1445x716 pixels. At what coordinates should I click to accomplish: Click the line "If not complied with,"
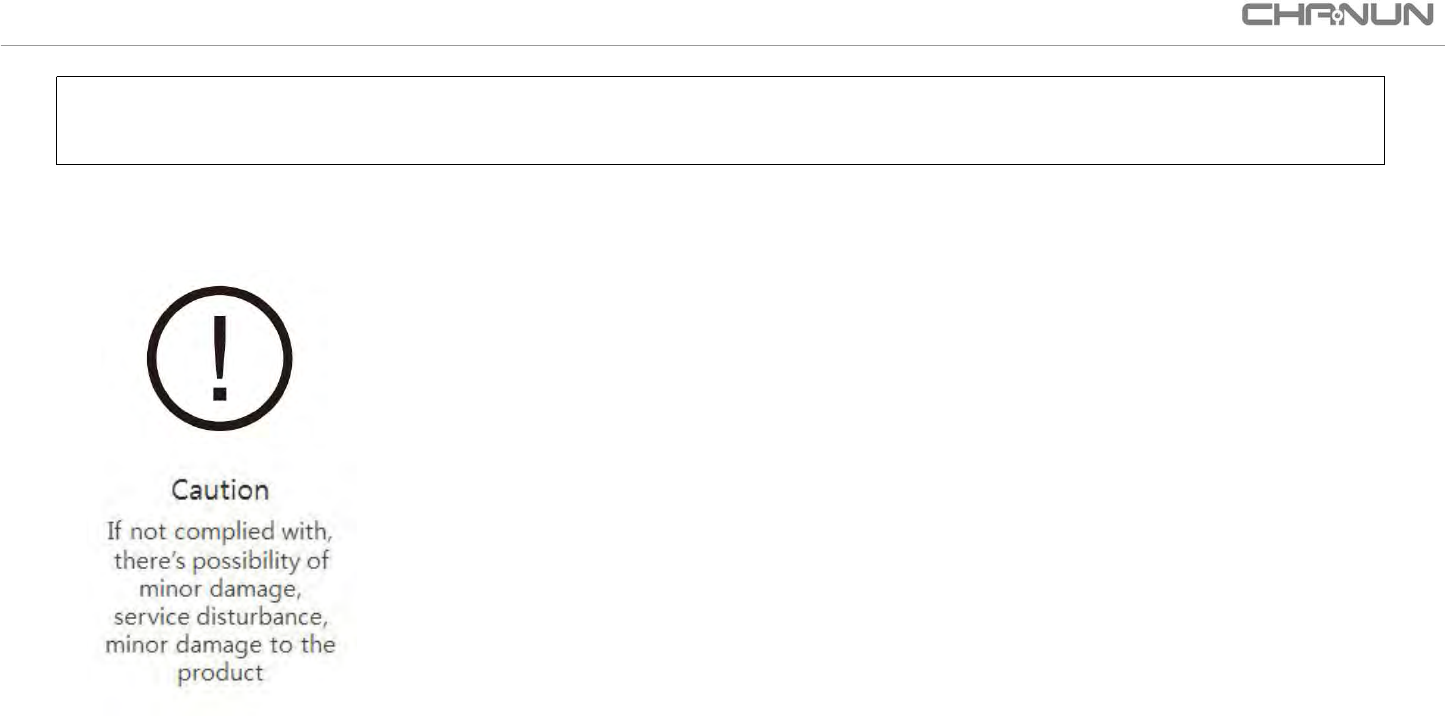[220, 529]
